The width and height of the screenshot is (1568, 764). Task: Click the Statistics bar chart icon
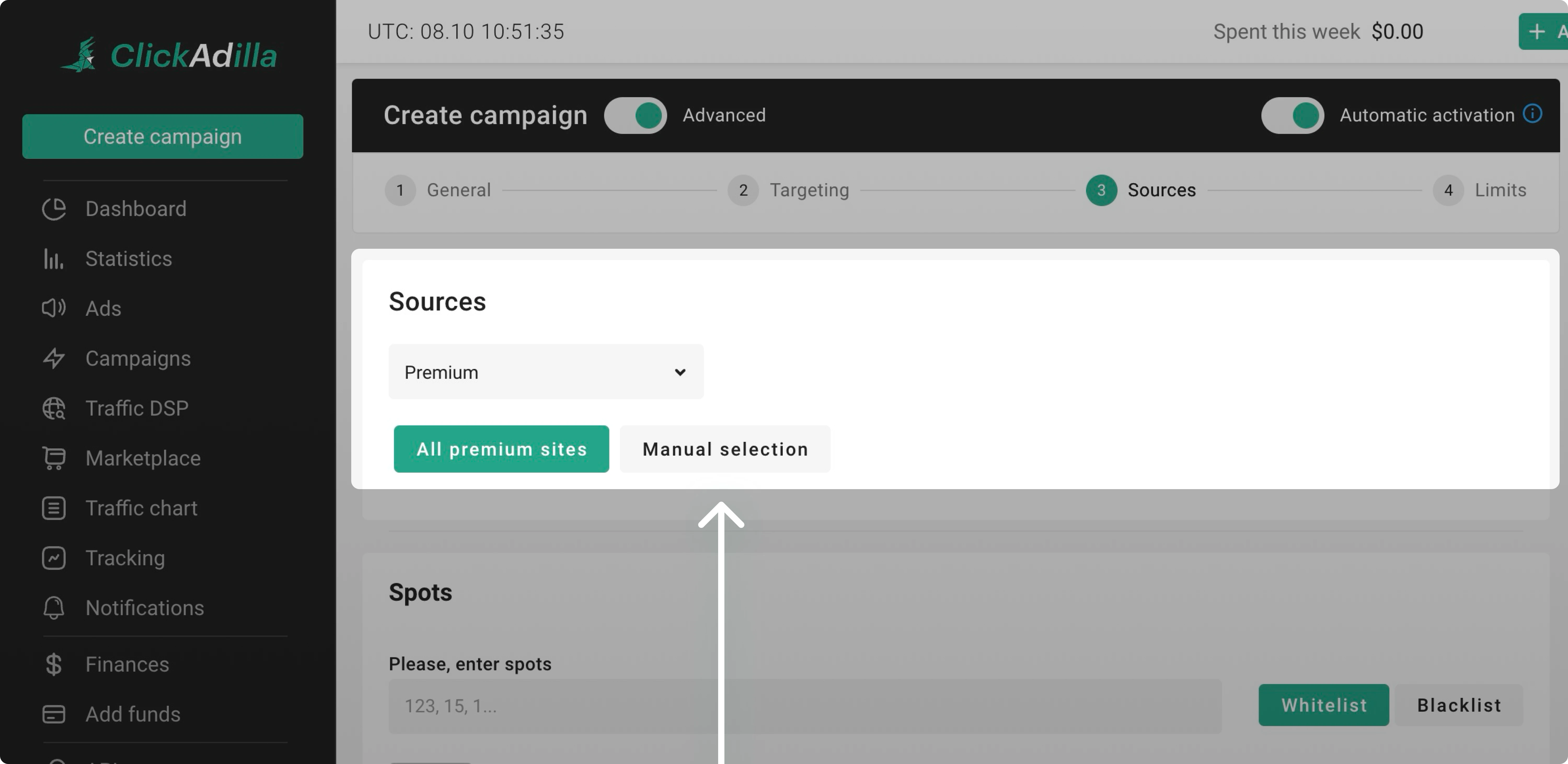pyautogui.click(x=54, y=259)
